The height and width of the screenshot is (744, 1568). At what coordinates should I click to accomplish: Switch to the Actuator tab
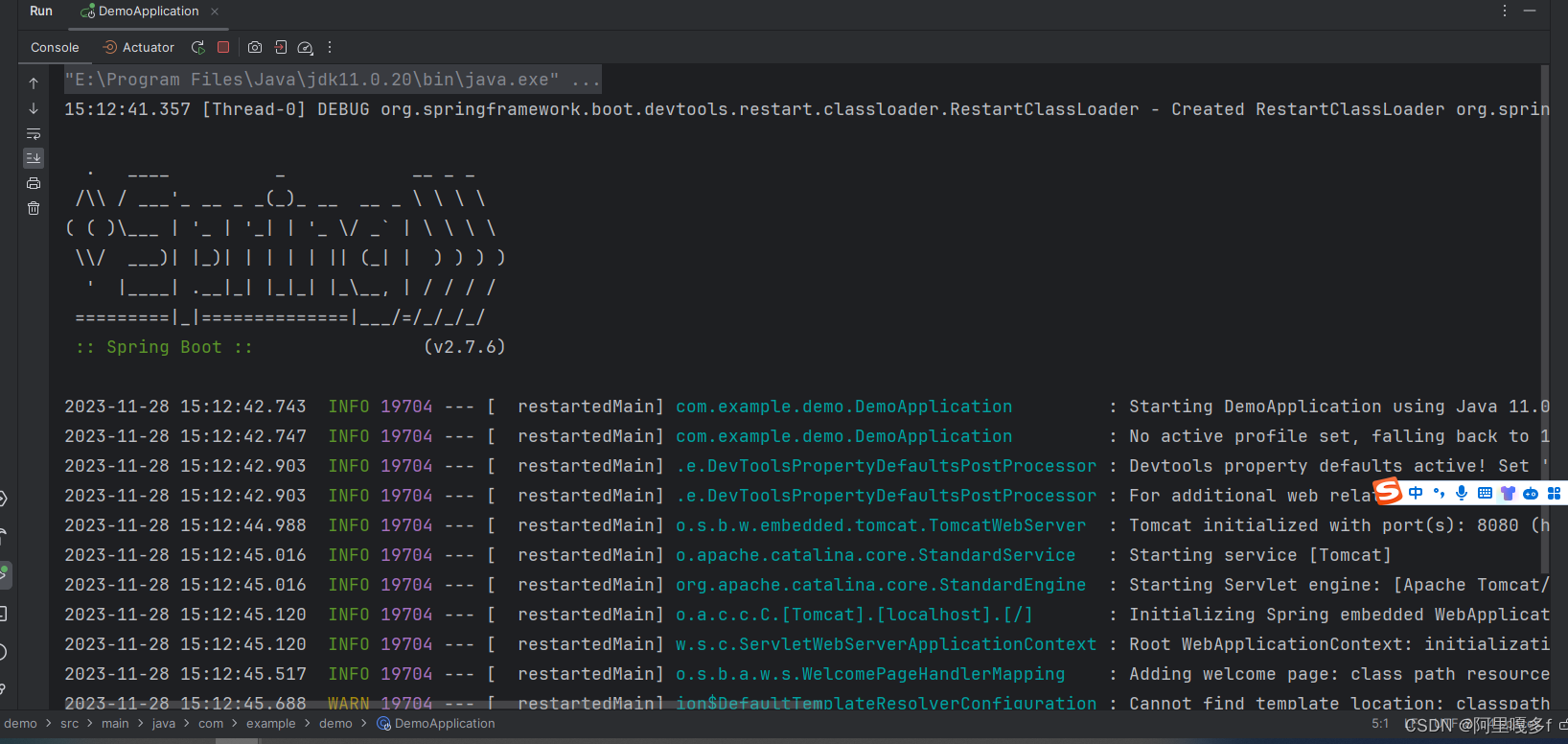point(139,47)
